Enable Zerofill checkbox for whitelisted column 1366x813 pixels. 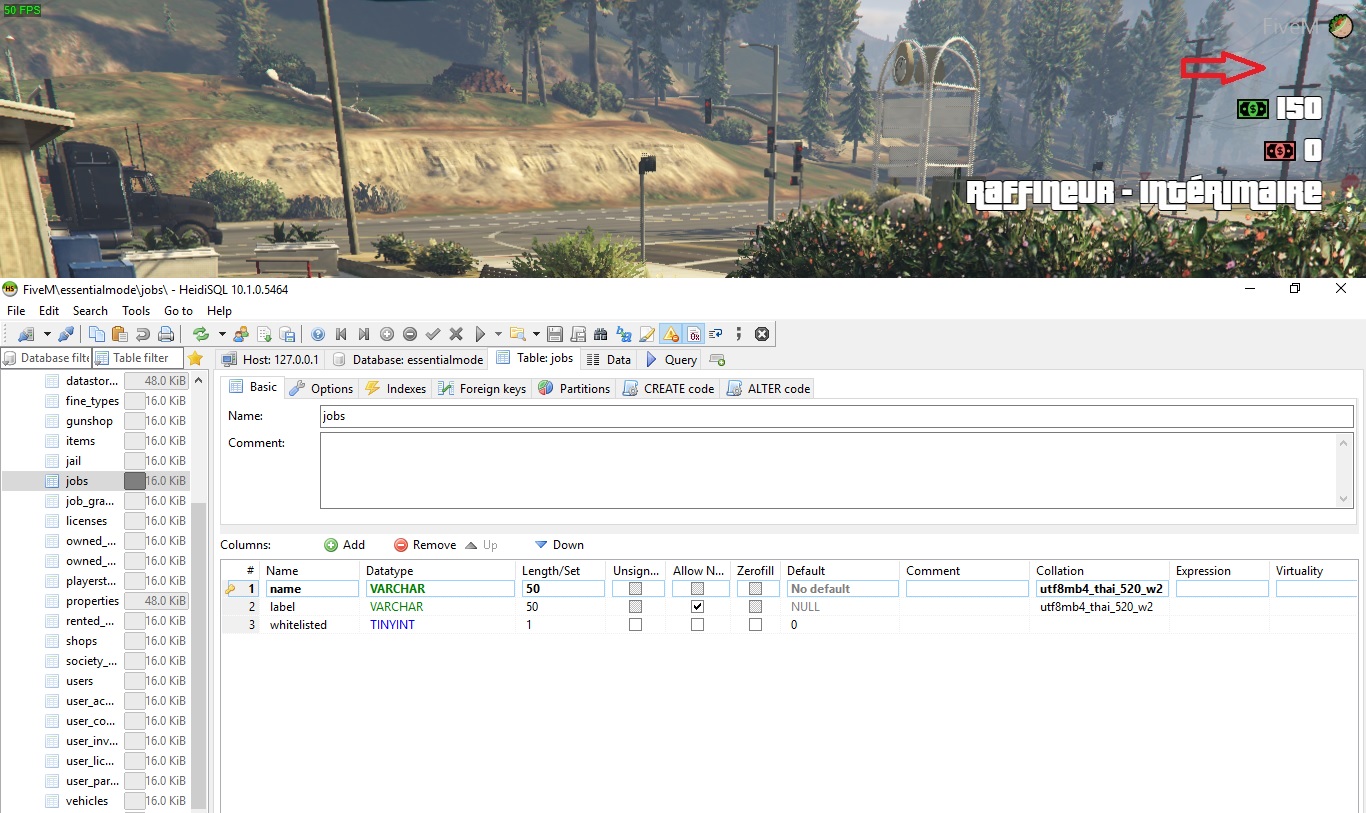click(x=755, y=625)
